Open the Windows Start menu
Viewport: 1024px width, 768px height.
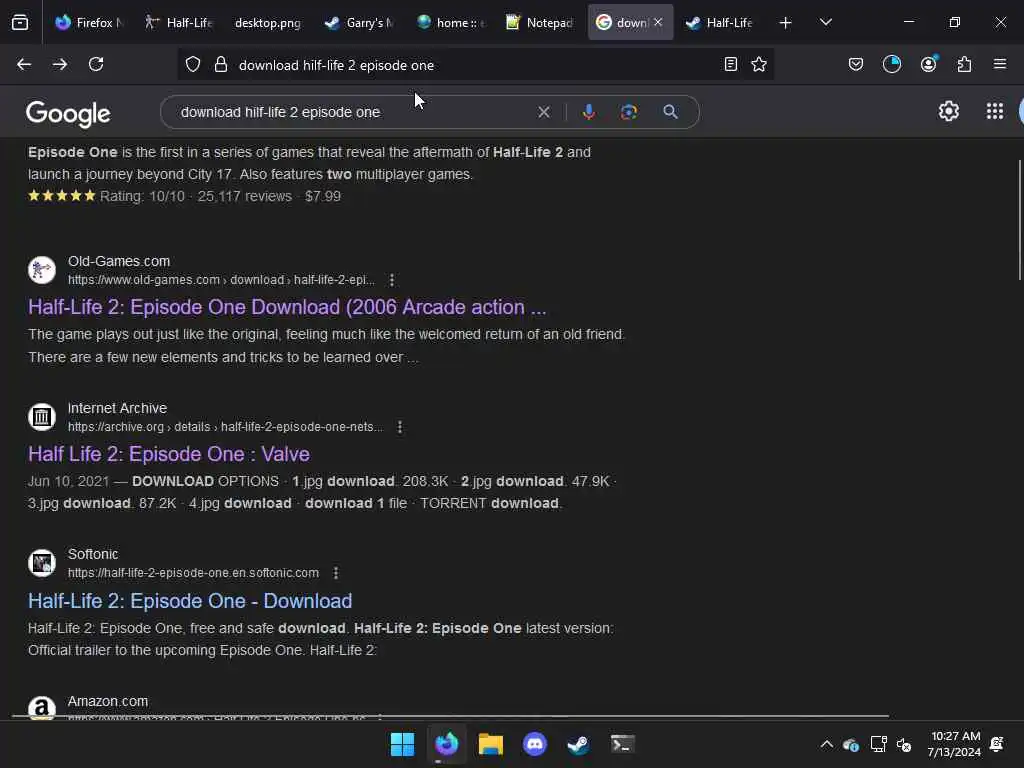[402, 744]
